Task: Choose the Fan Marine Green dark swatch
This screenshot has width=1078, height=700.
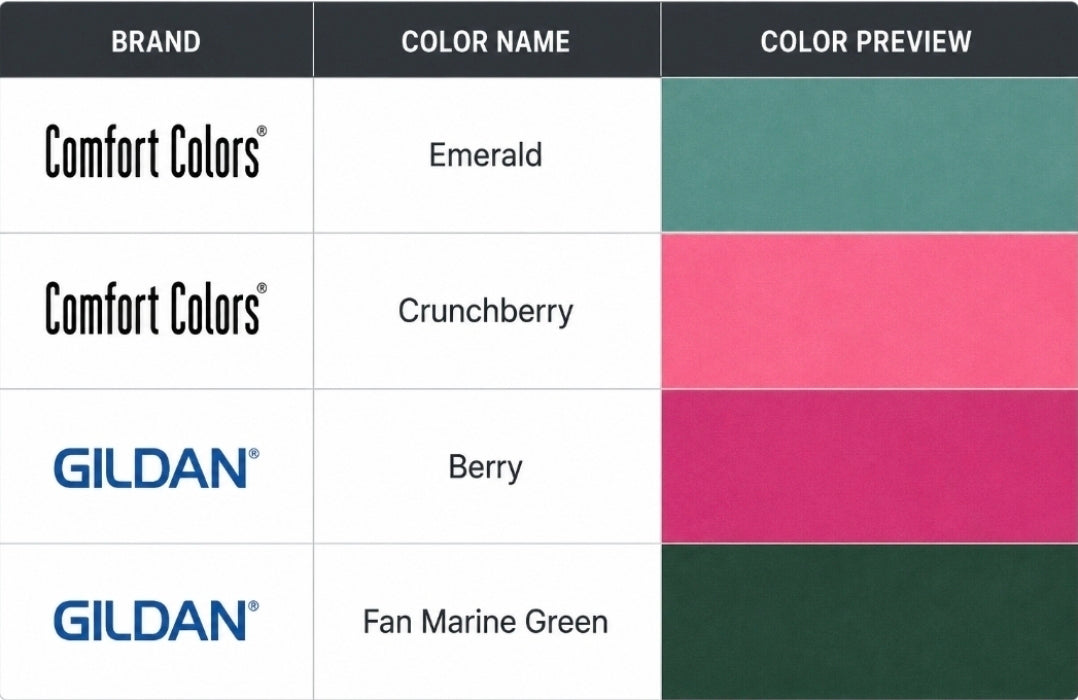Action: coord(870,622)
